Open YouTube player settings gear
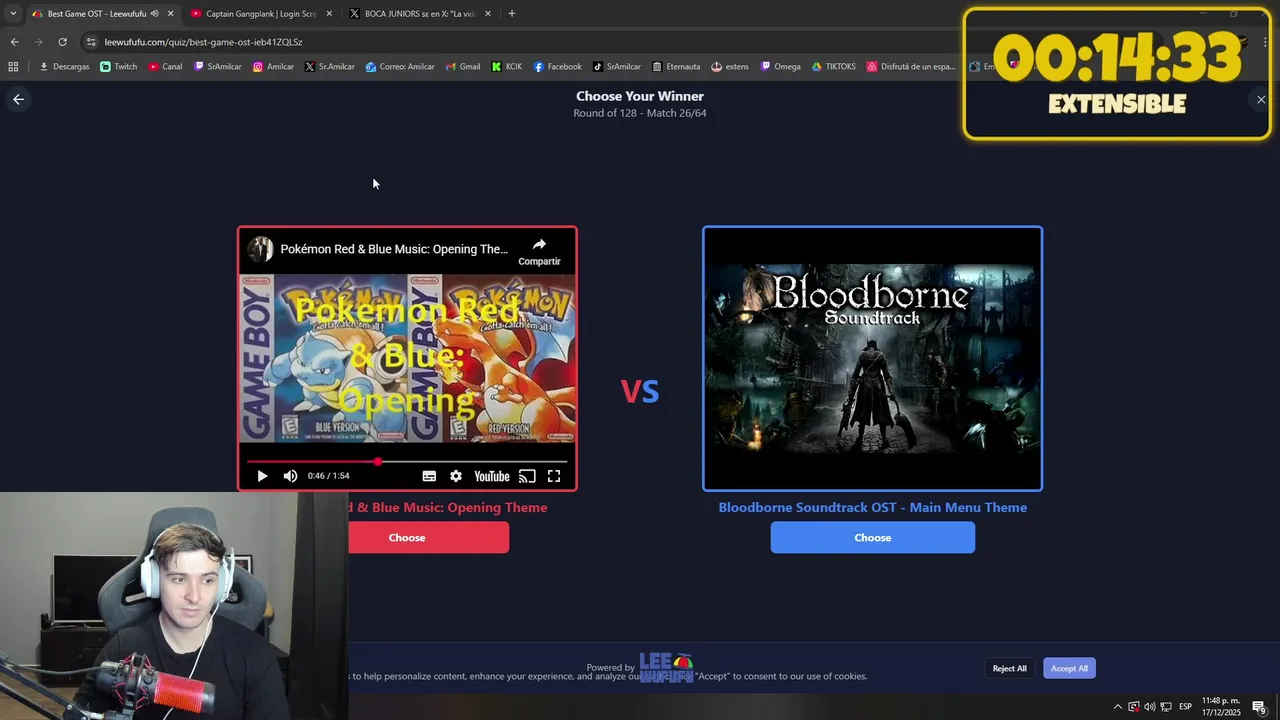The image size is (1280, 720). (x=456, y=476)
